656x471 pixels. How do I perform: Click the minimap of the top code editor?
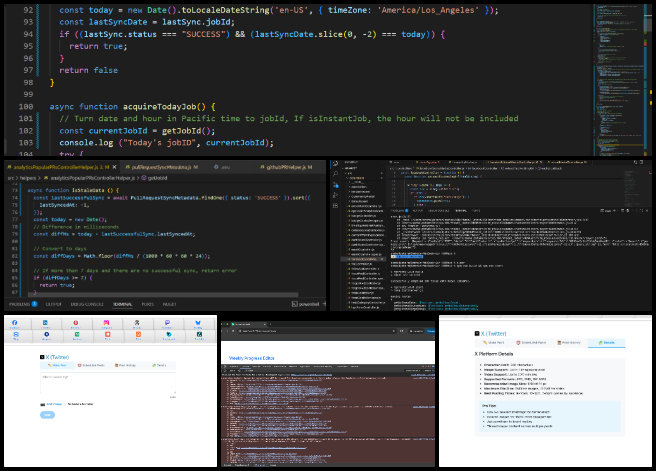click(619, 79)
